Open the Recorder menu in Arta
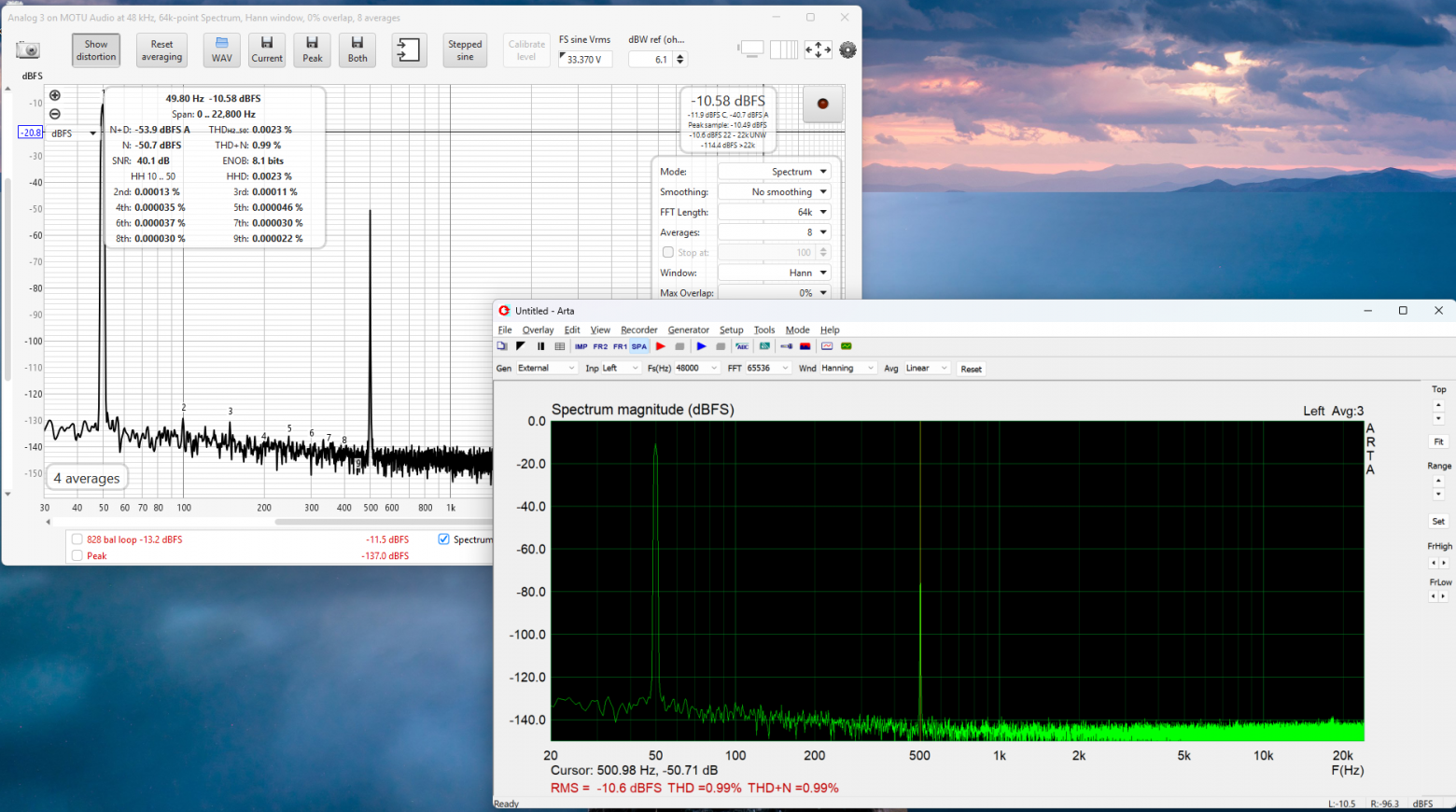Image resolution: width=1456 pixels, height=812 pixels. (x=638, y=329)
